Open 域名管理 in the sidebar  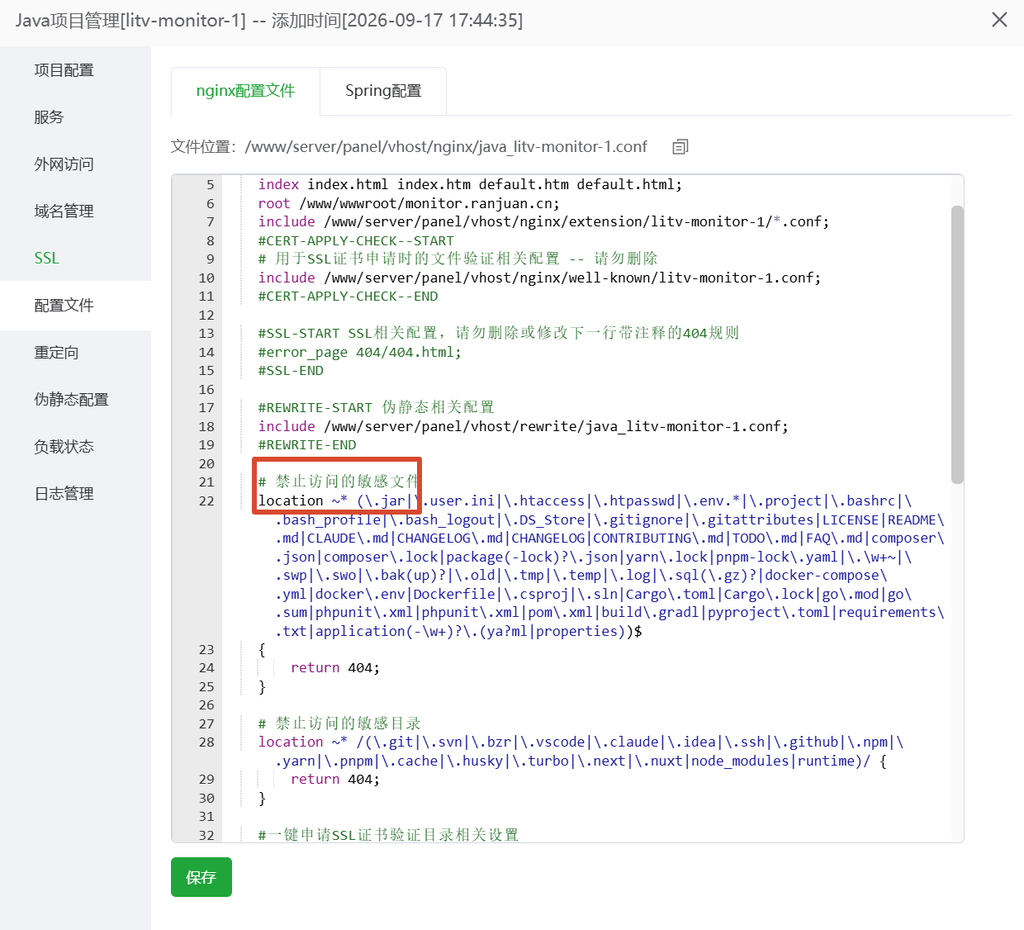click(64, 211)
